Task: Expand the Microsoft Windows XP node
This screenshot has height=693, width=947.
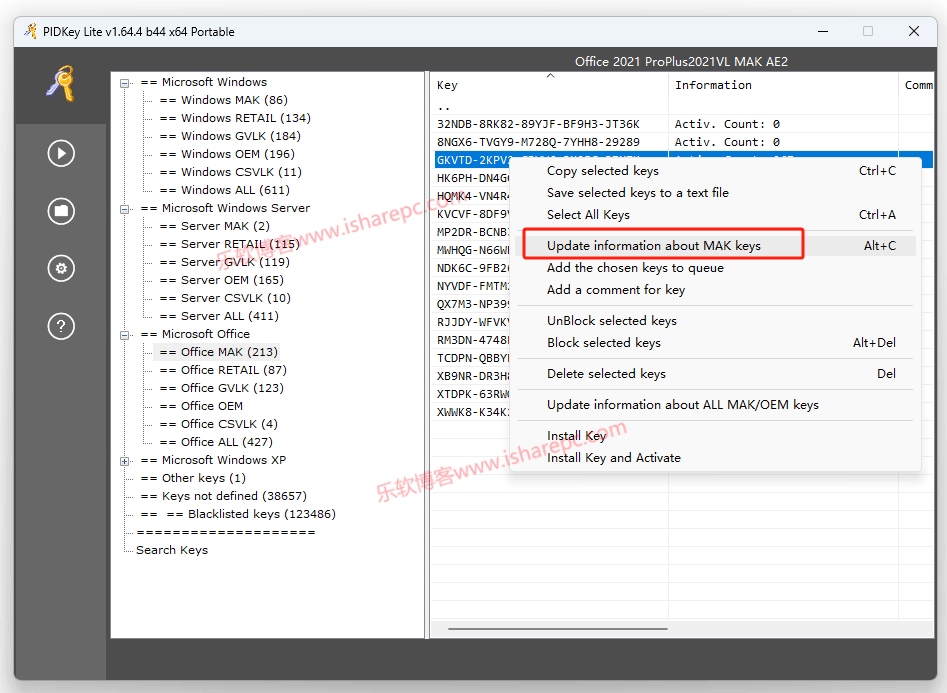Action: 124,461
